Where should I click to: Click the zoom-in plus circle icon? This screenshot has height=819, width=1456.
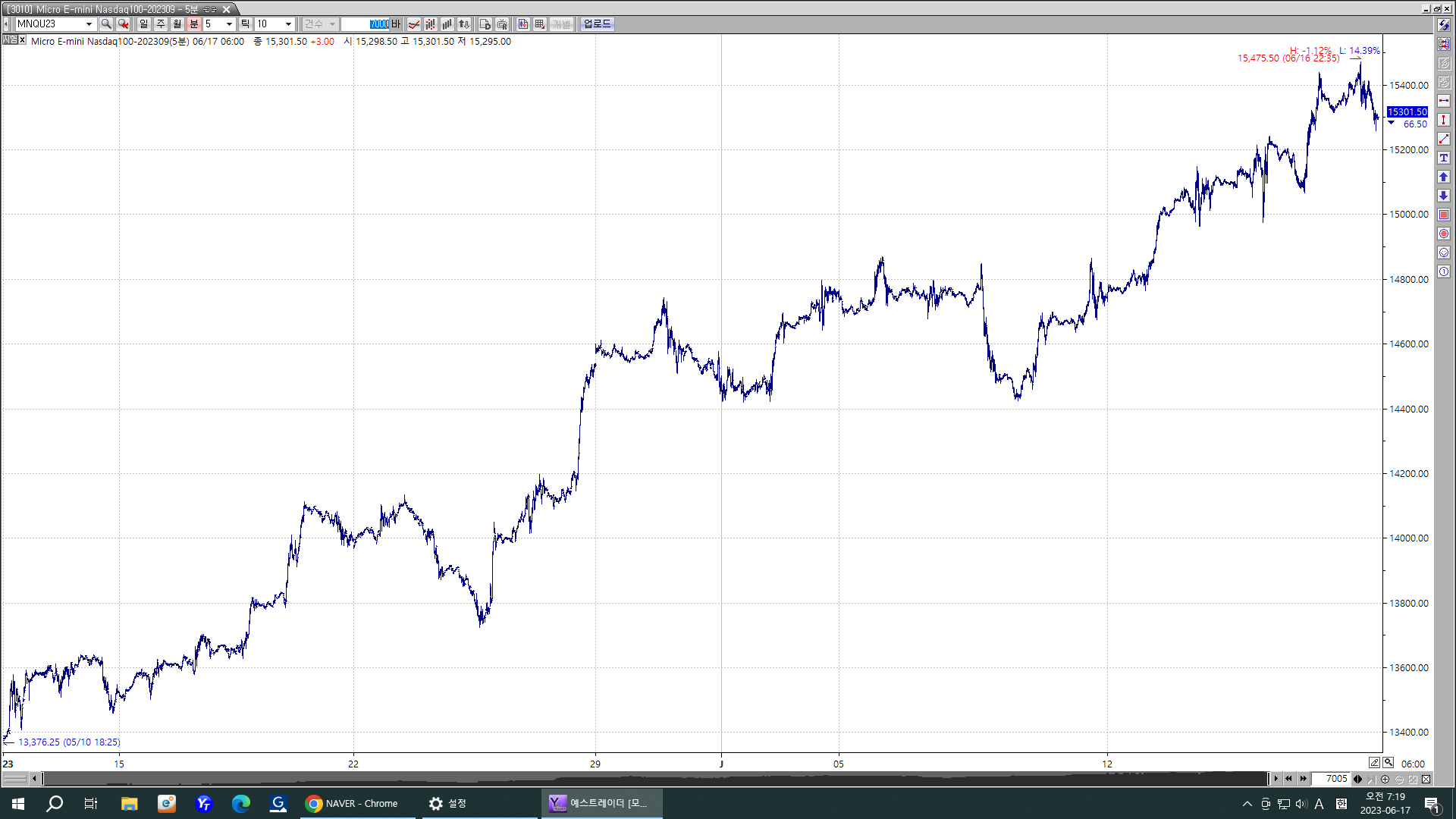tap(1385, 780)
